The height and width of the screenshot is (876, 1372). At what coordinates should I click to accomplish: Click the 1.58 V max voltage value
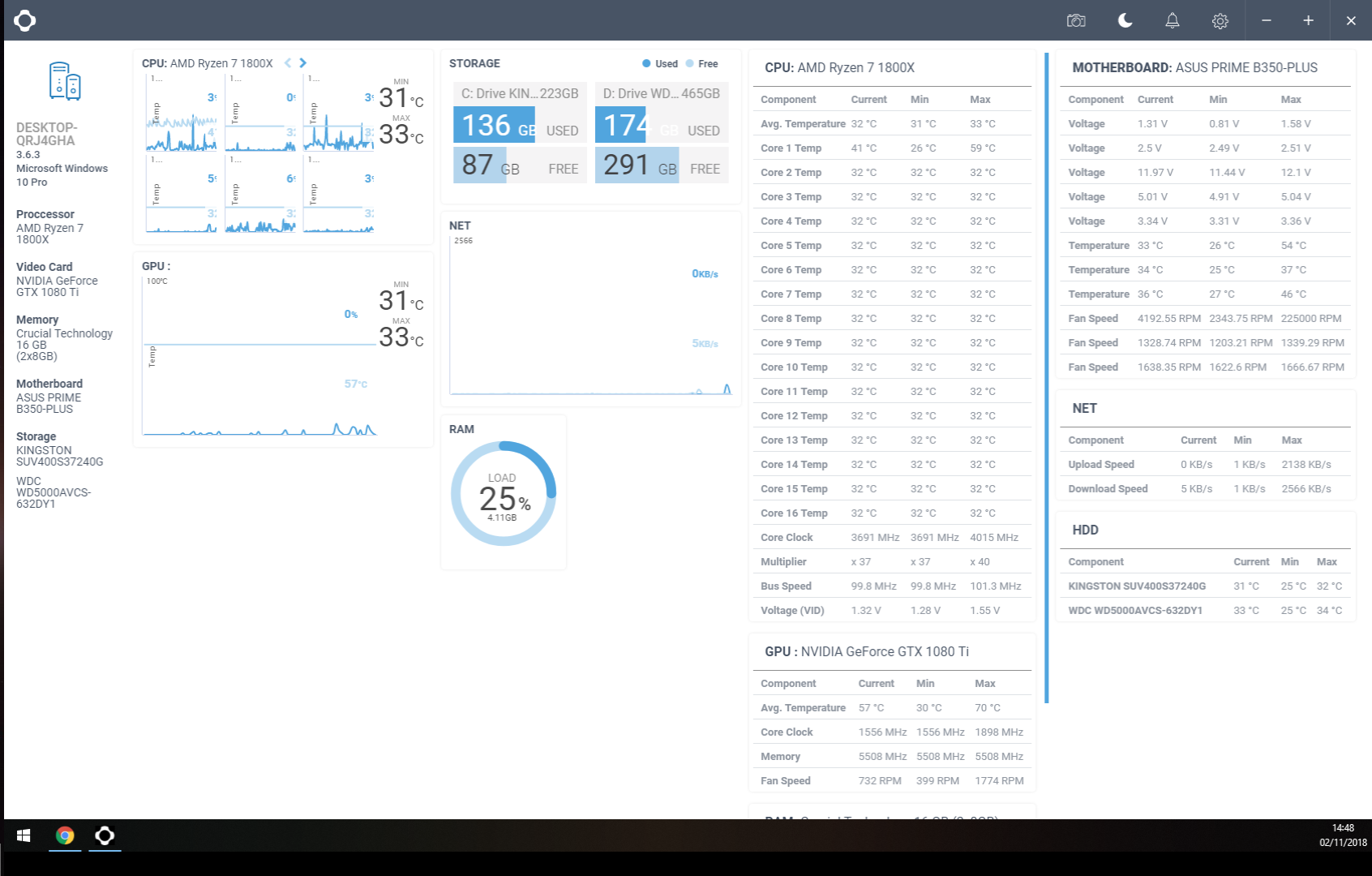pos(1296,124)
